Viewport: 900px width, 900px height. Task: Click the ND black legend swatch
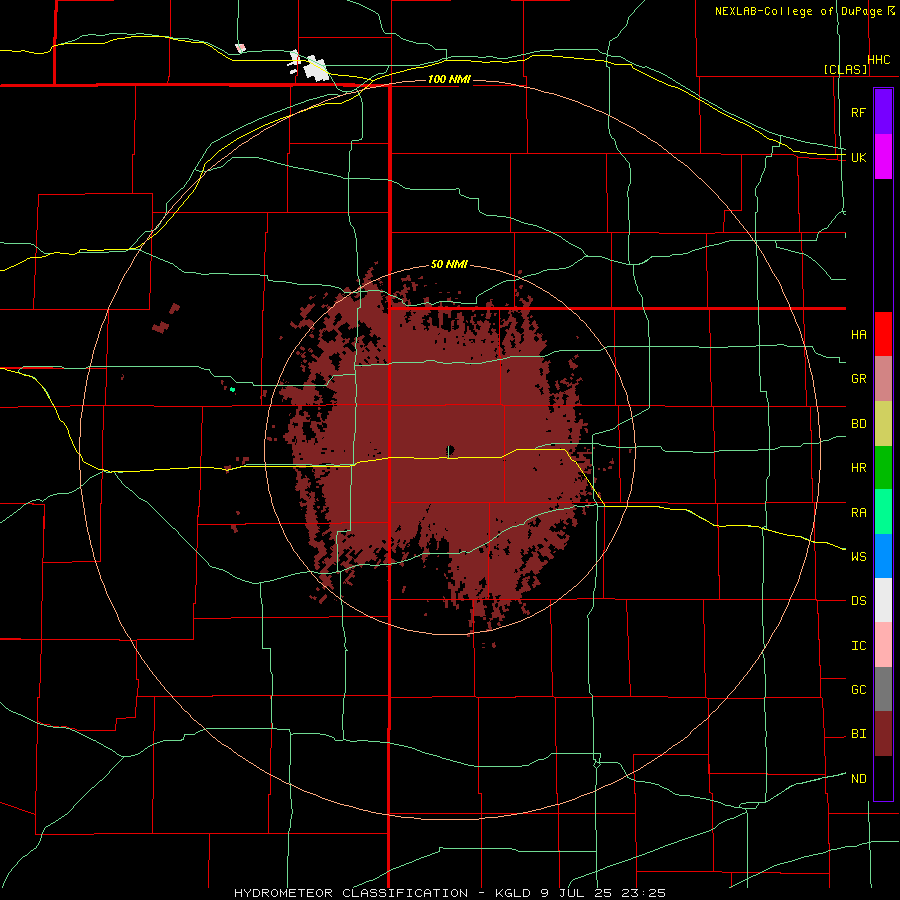(883, 778)
